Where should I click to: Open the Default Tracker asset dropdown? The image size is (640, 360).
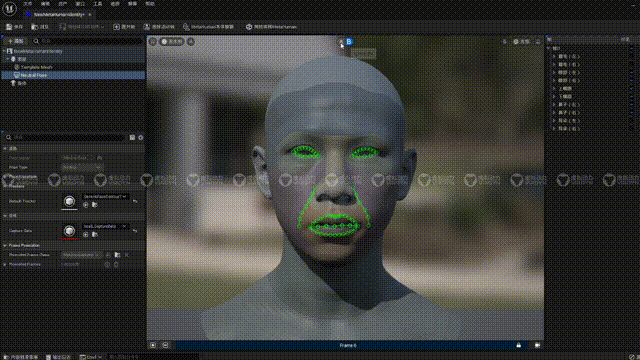(105, 197)
